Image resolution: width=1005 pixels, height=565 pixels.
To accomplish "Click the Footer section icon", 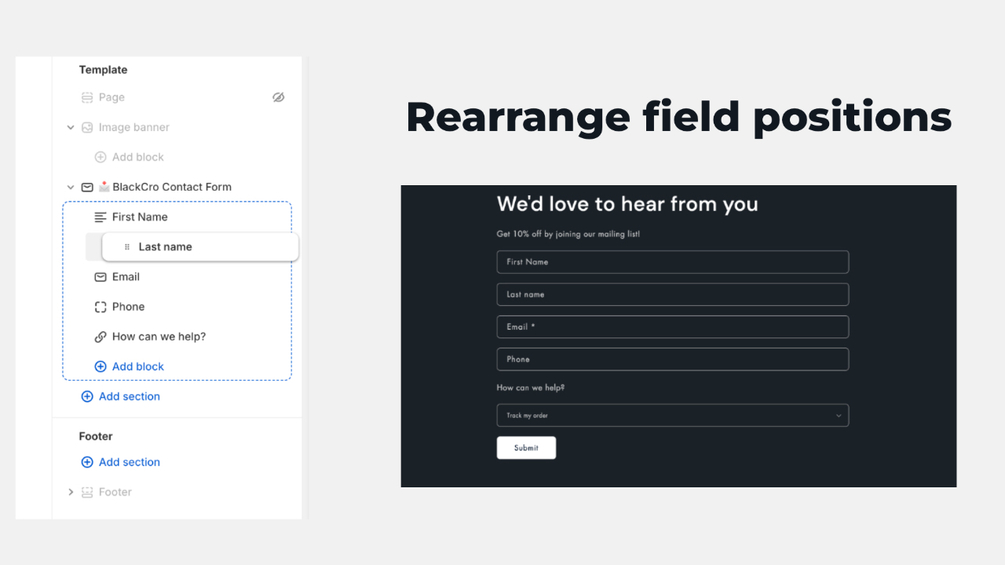I will pos(87,492).
